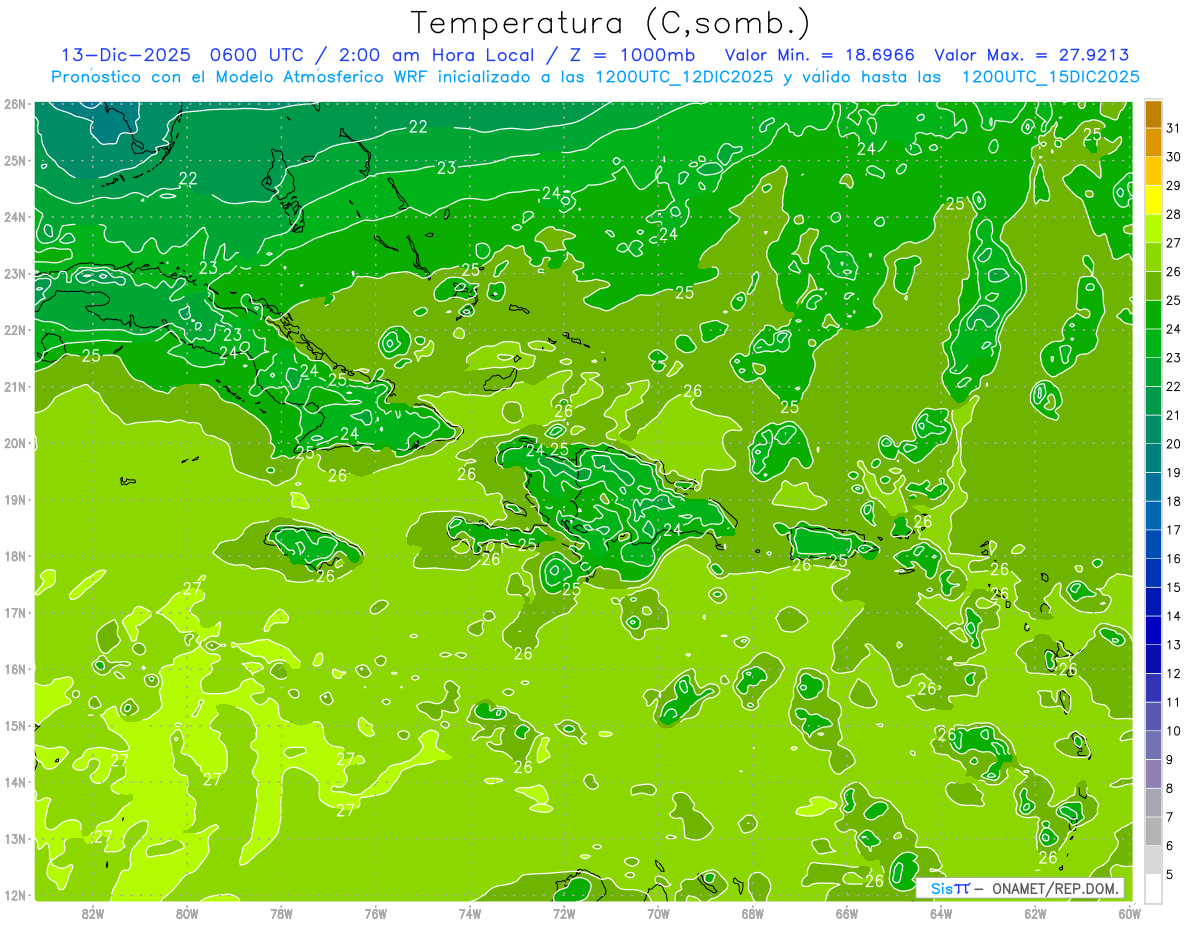Click the '19N' latitude axis label

(x=14, y=500)
